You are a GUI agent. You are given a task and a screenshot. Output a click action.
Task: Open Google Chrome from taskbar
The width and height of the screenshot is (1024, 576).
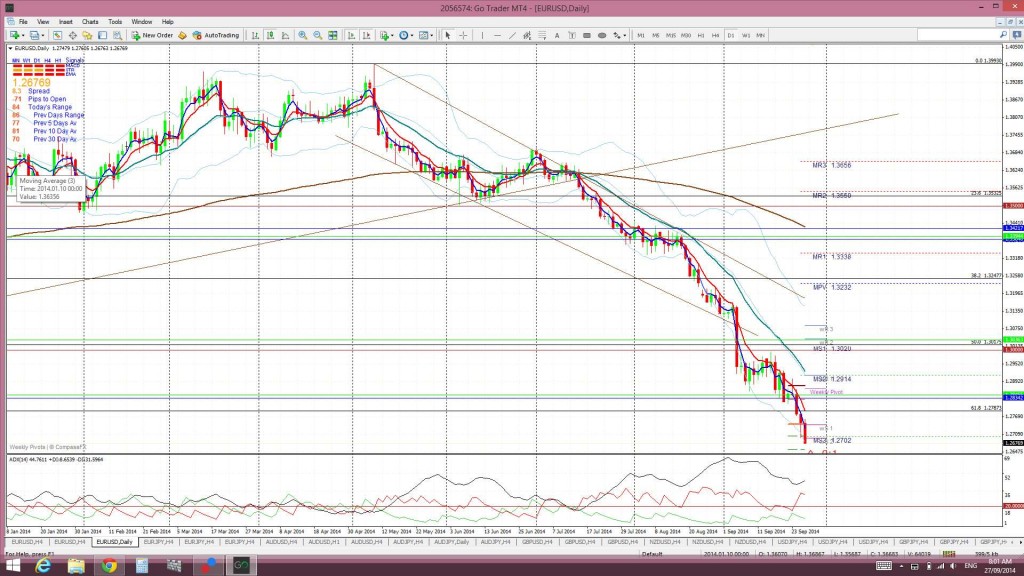108,566
